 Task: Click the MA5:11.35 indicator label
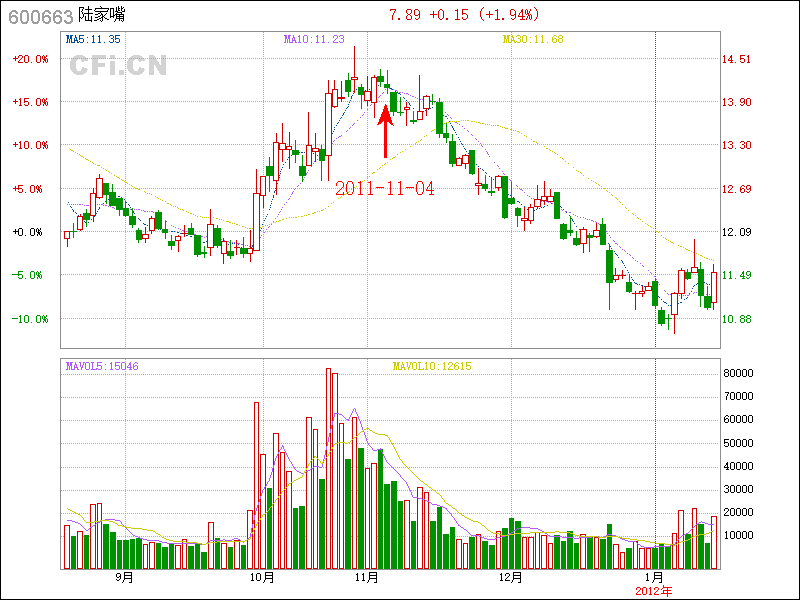(x=93, y=39)
